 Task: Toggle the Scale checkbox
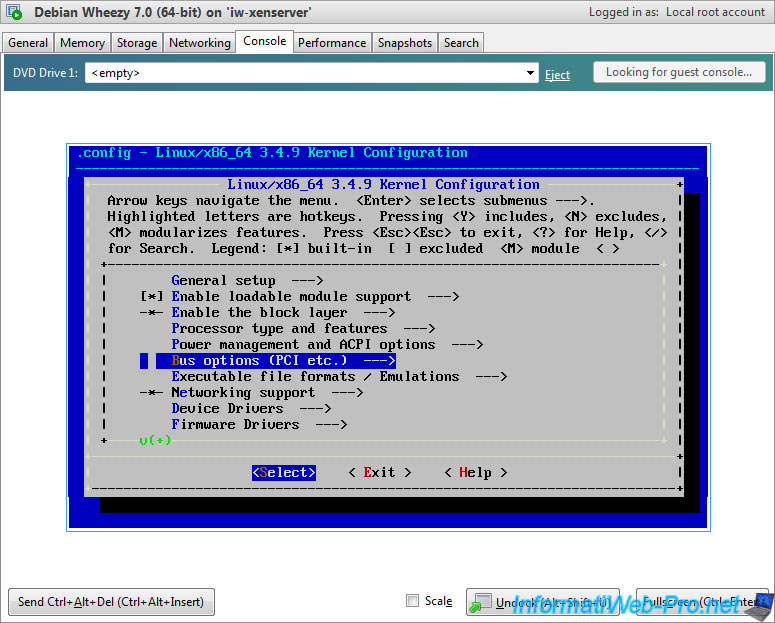coord(412,601)
